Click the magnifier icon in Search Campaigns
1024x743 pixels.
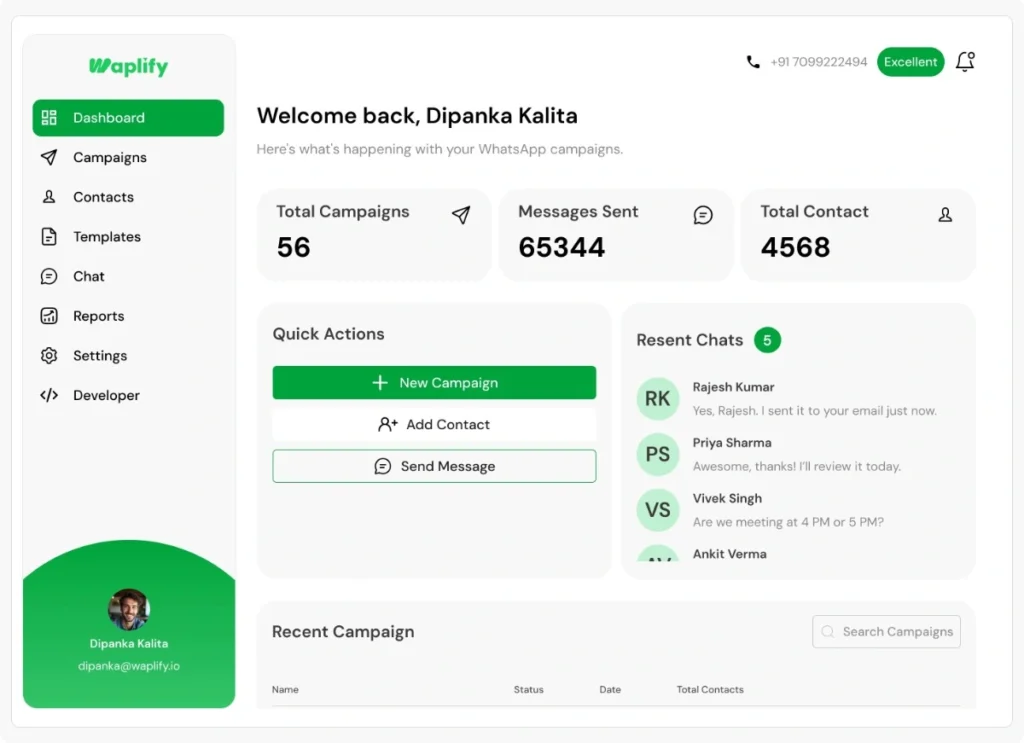tap(828, 631)
